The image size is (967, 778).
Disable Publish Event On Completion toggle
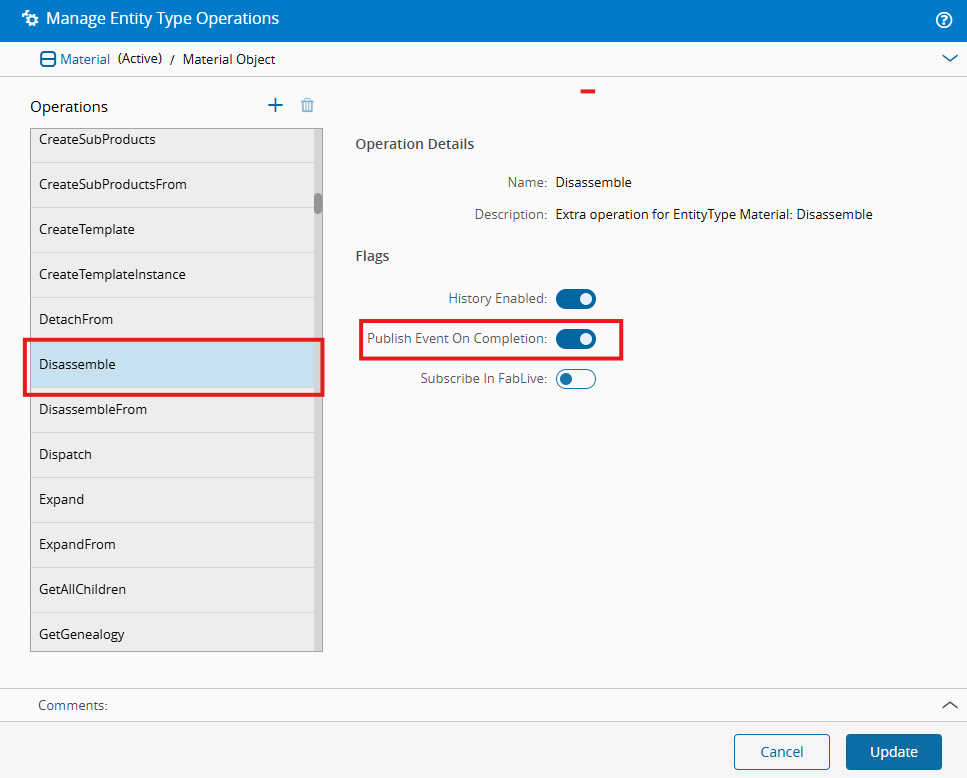click(575, 339)
